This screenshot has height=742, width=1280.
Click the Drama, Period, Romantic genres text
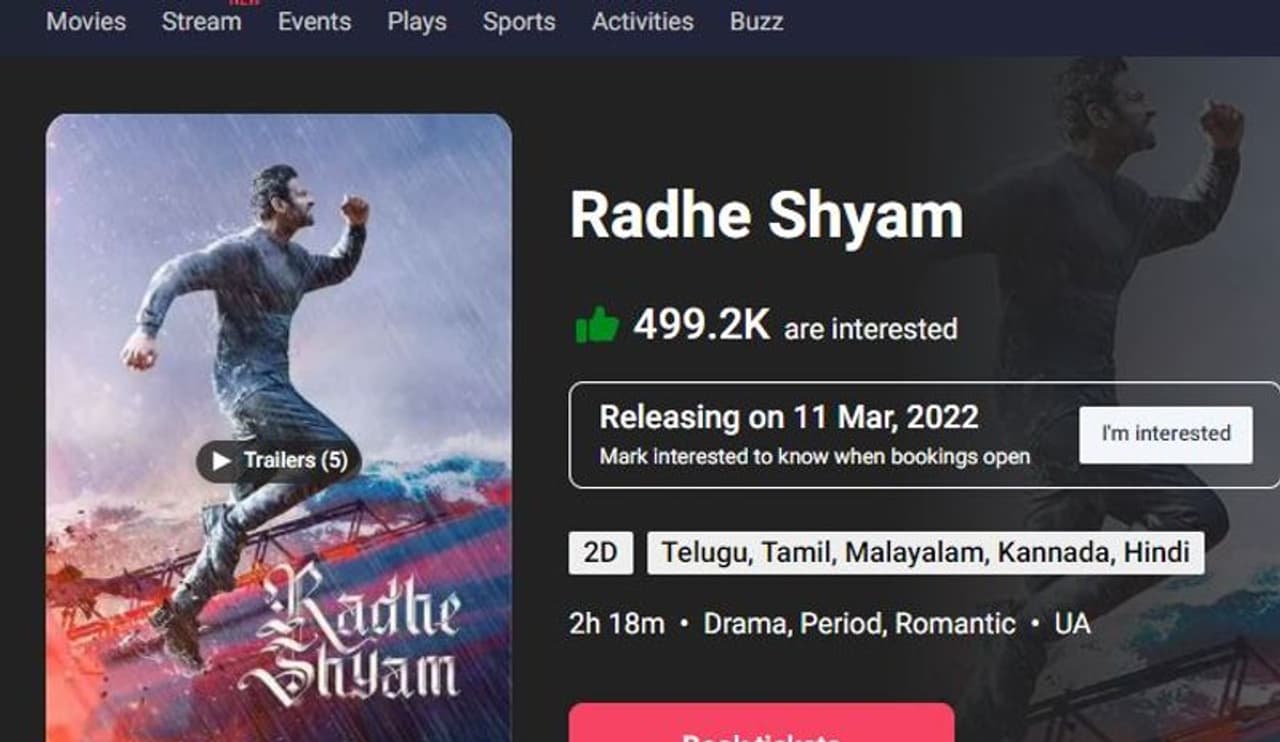click(859, 624)
